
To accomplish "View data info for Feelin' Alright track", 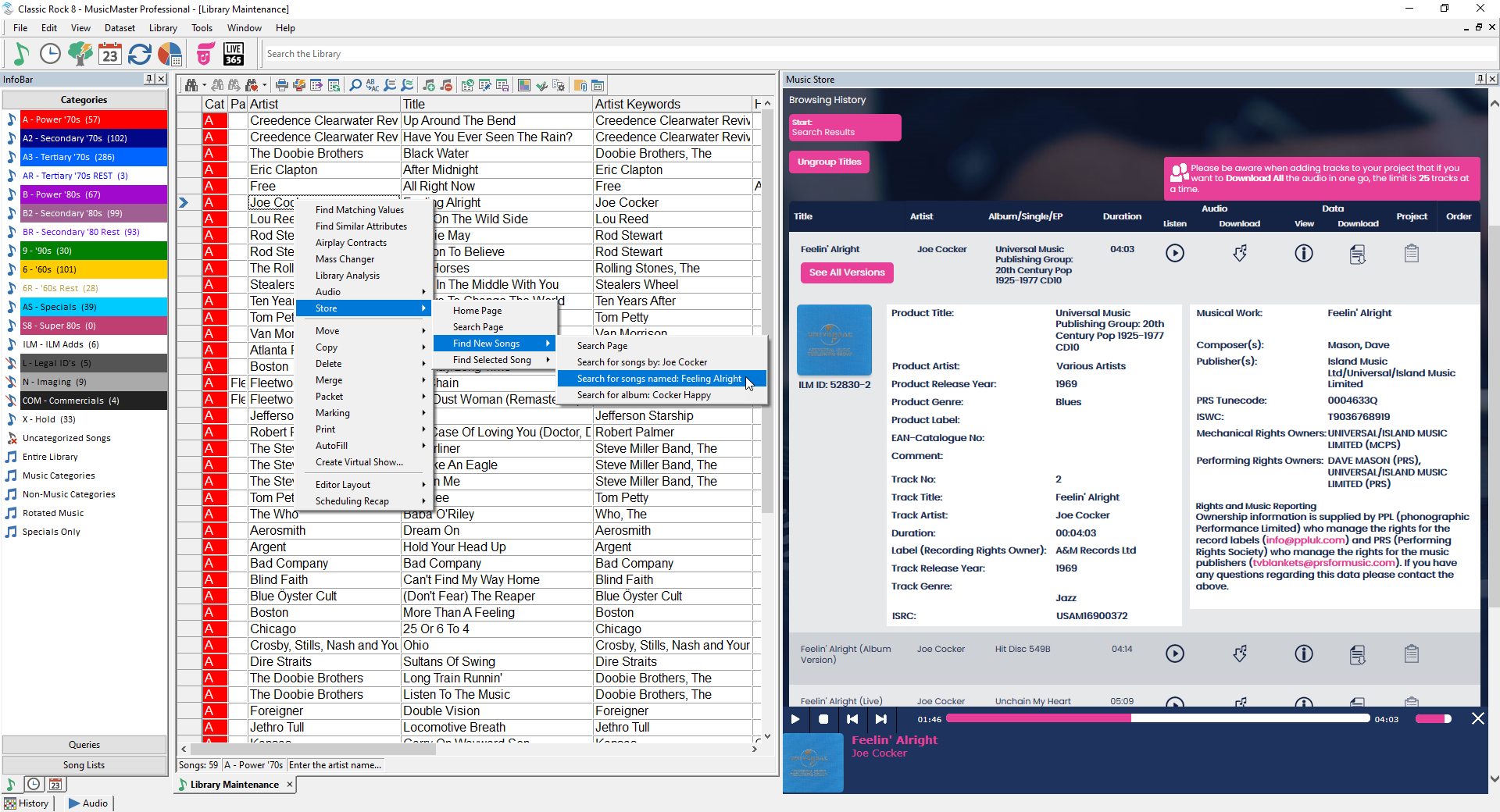I will (1303, 253).
